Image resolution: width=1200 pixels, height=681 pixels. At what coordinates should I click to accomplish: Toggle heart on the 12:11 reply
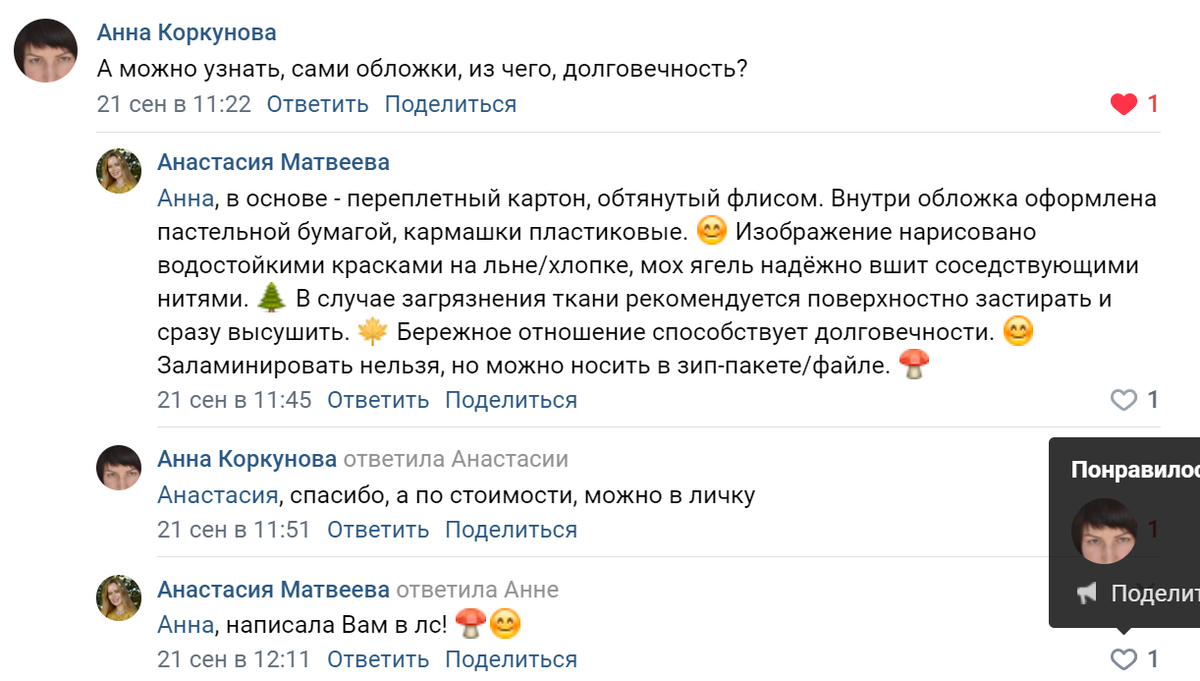click(1124, 659)
